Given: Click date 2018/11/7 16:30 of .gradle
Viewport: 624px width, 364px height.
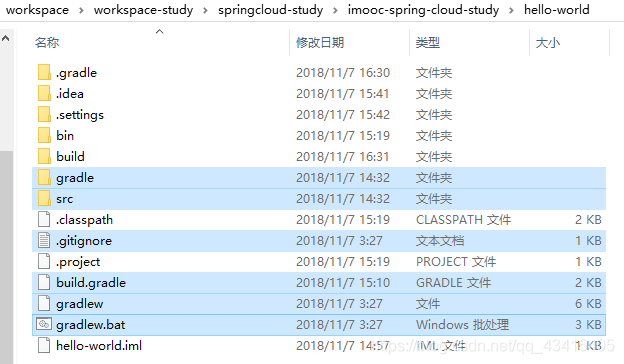Looking at the screenshot, I should tap(343, 73).
